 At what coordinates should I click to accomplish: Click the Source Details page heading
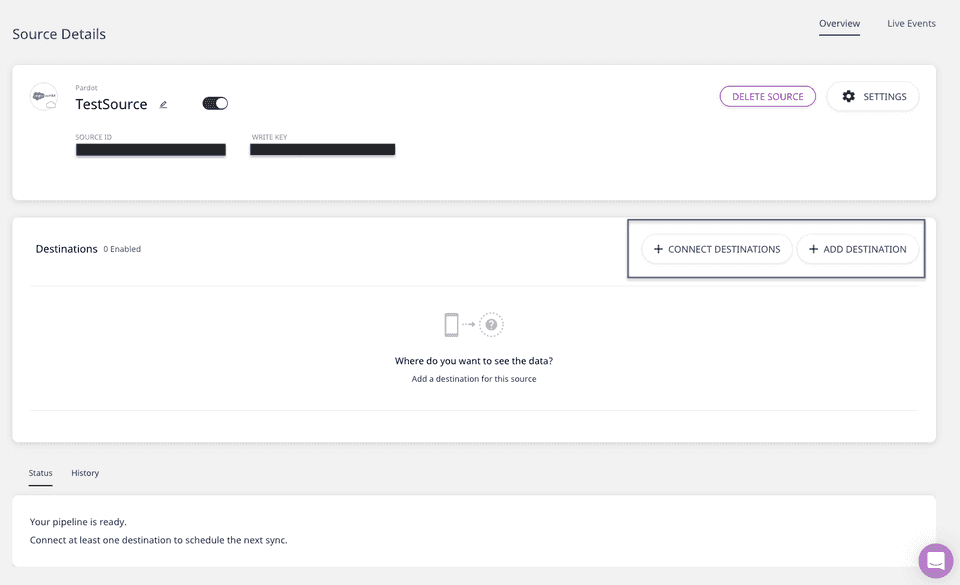point(59,34)
